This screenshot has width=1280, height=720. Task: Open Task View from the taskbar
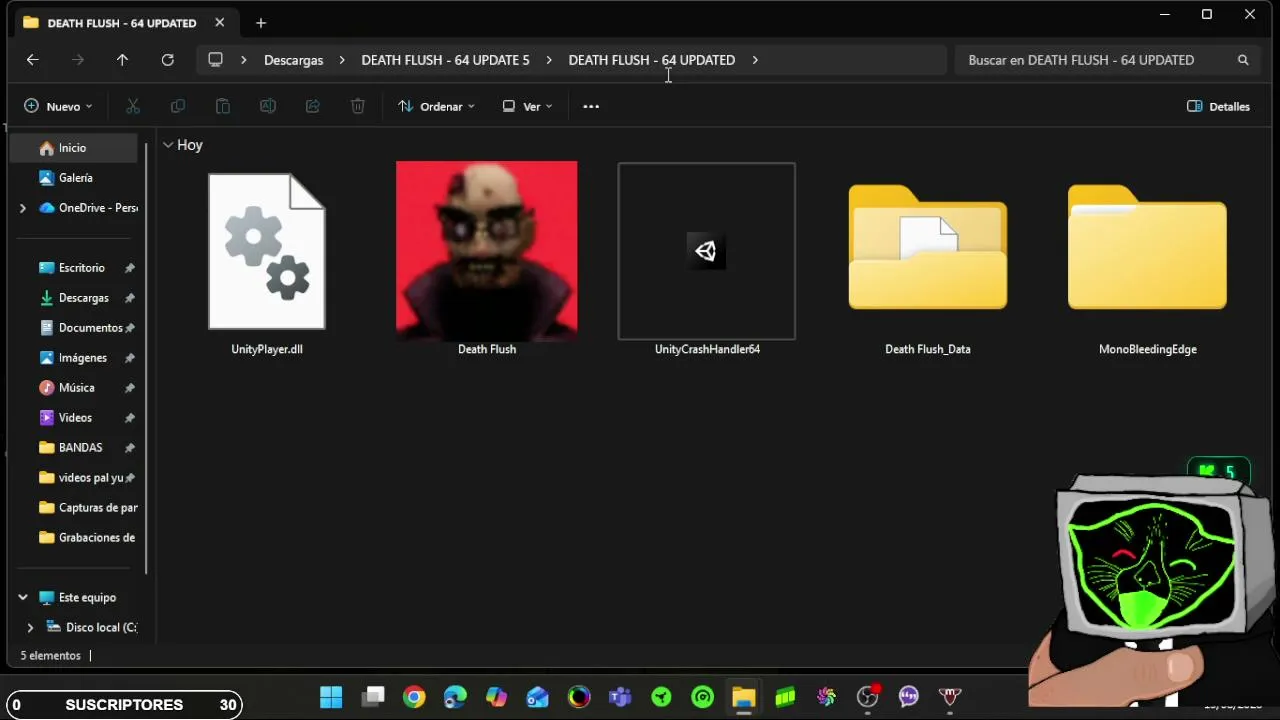(x=374, y=697)
